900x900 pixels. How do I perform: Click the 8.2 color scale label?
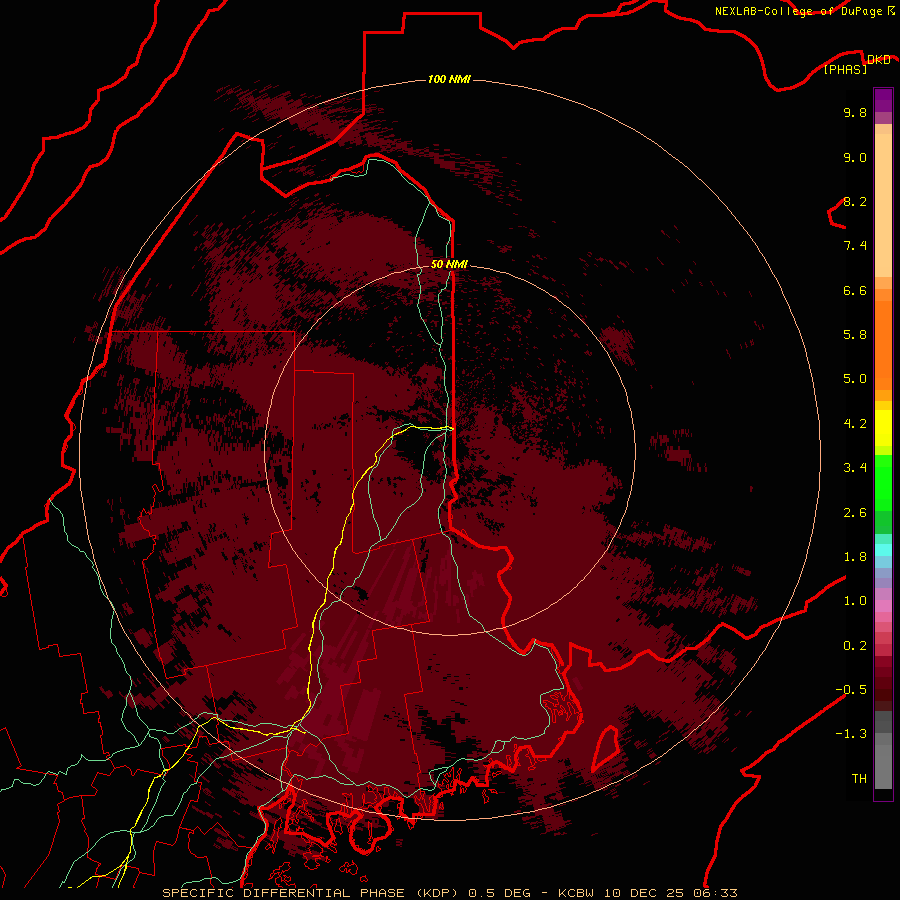(855, 201)
